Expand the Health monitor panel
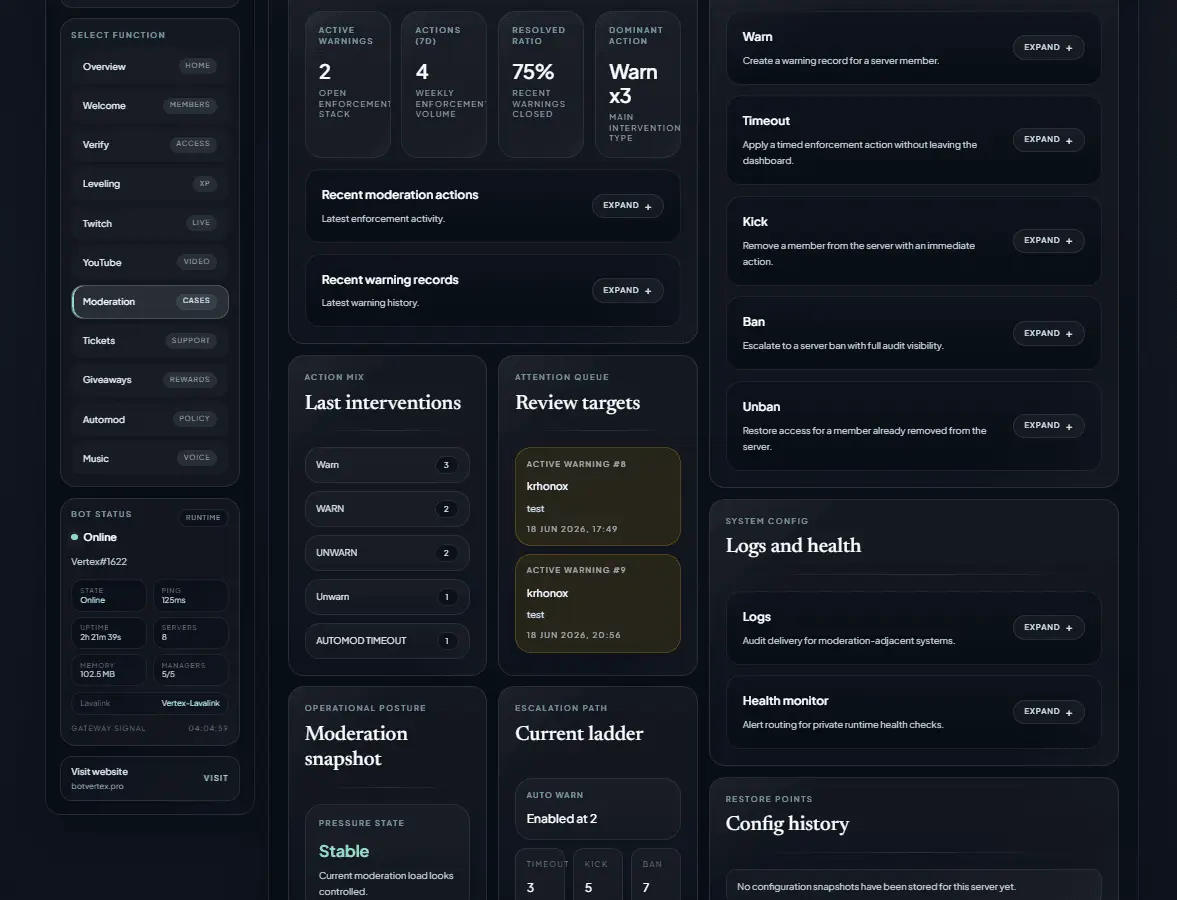 click(1048, 712)
